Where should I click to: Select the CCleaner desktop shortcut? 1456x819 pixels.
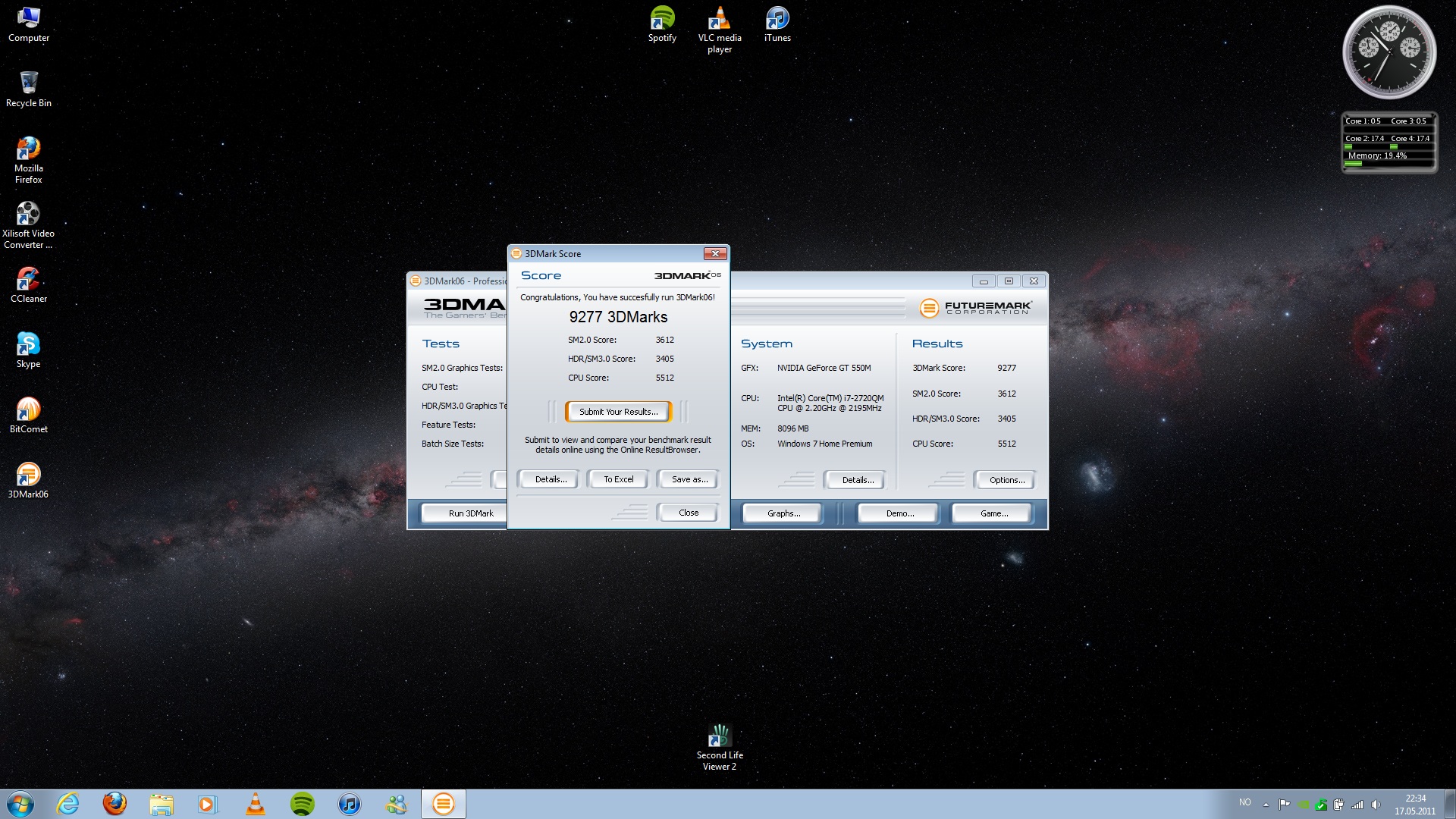click(x=29, y=285)
